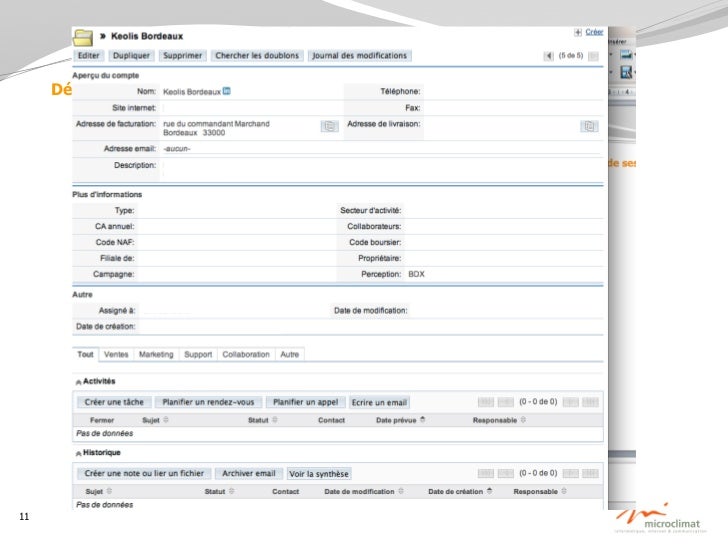Open the Tout tab
Image resolution: width=728 pixels, height=546 pixels.
point(85,355)
